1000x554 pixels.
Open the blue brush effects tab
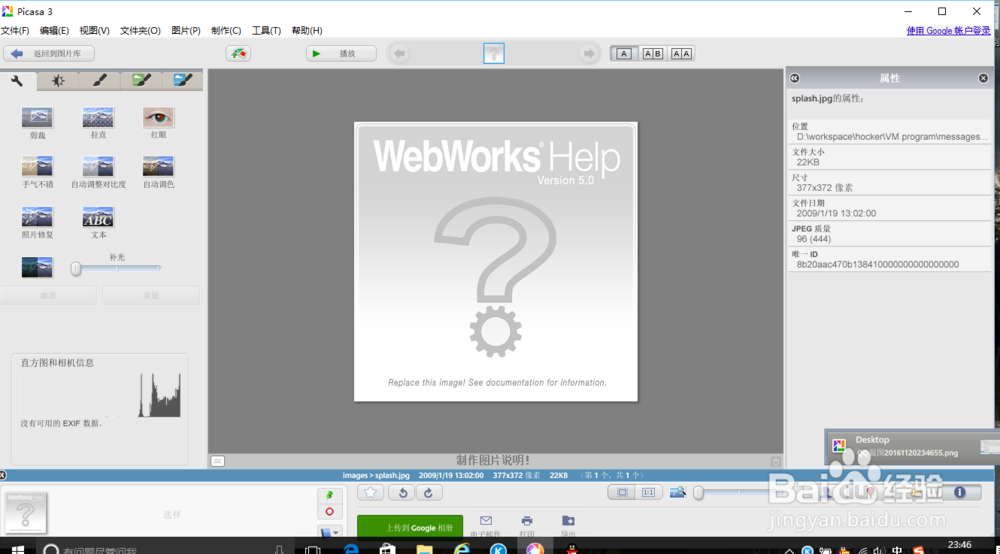point(182,80)
